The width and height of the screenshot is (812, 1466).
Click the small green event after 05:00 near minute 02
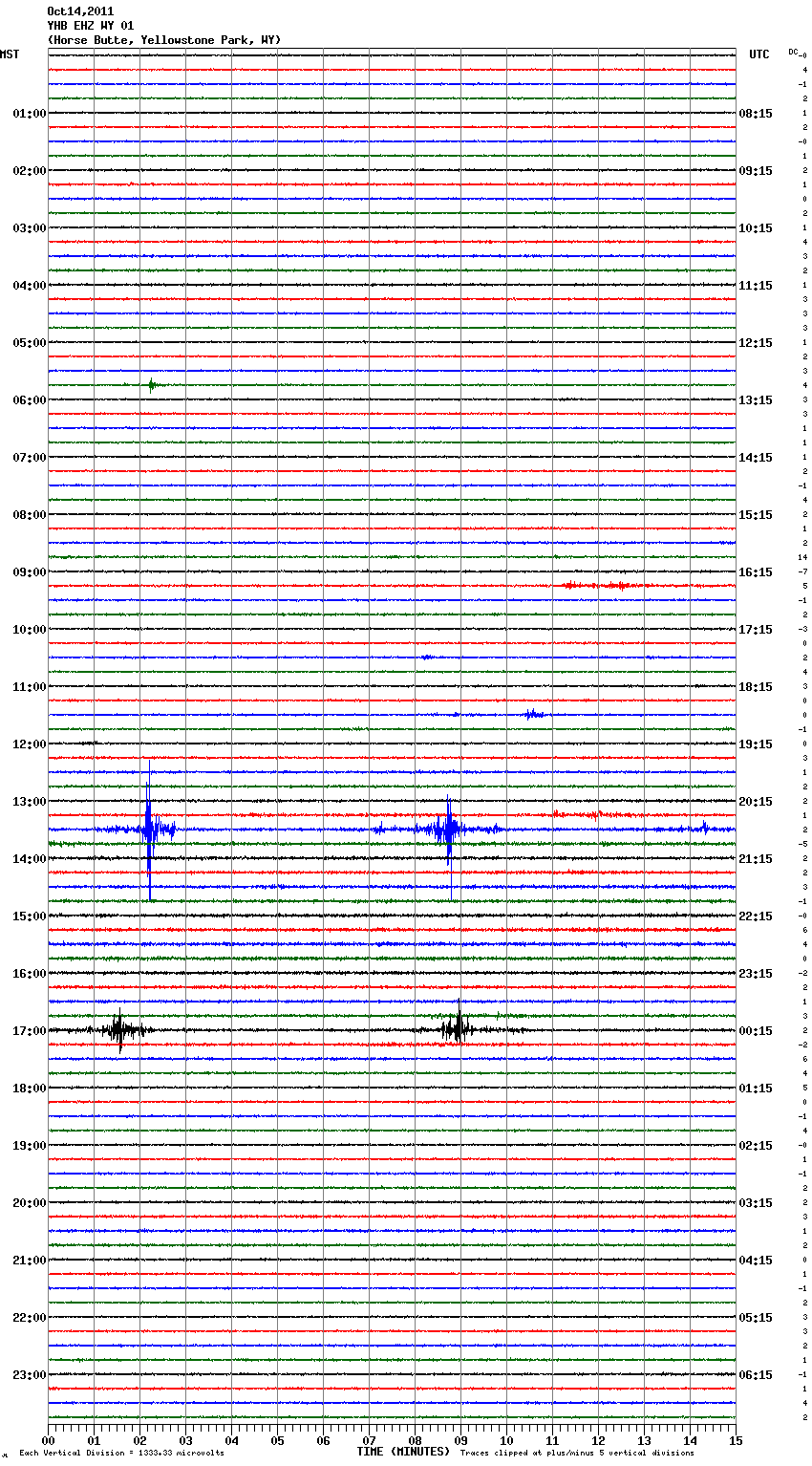pyautogui.click(x=151, y=385)
